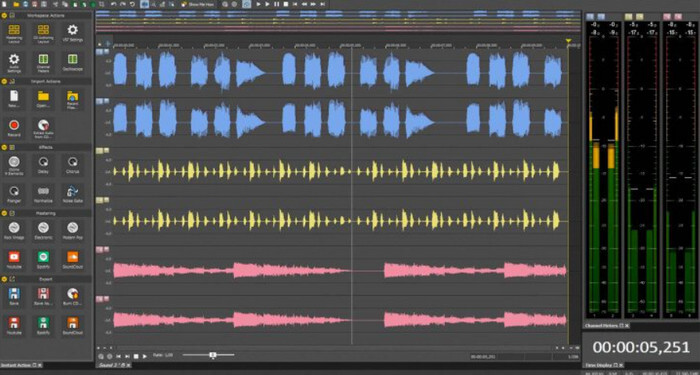Collapse the Import Actions section

(x=4, y=81)
